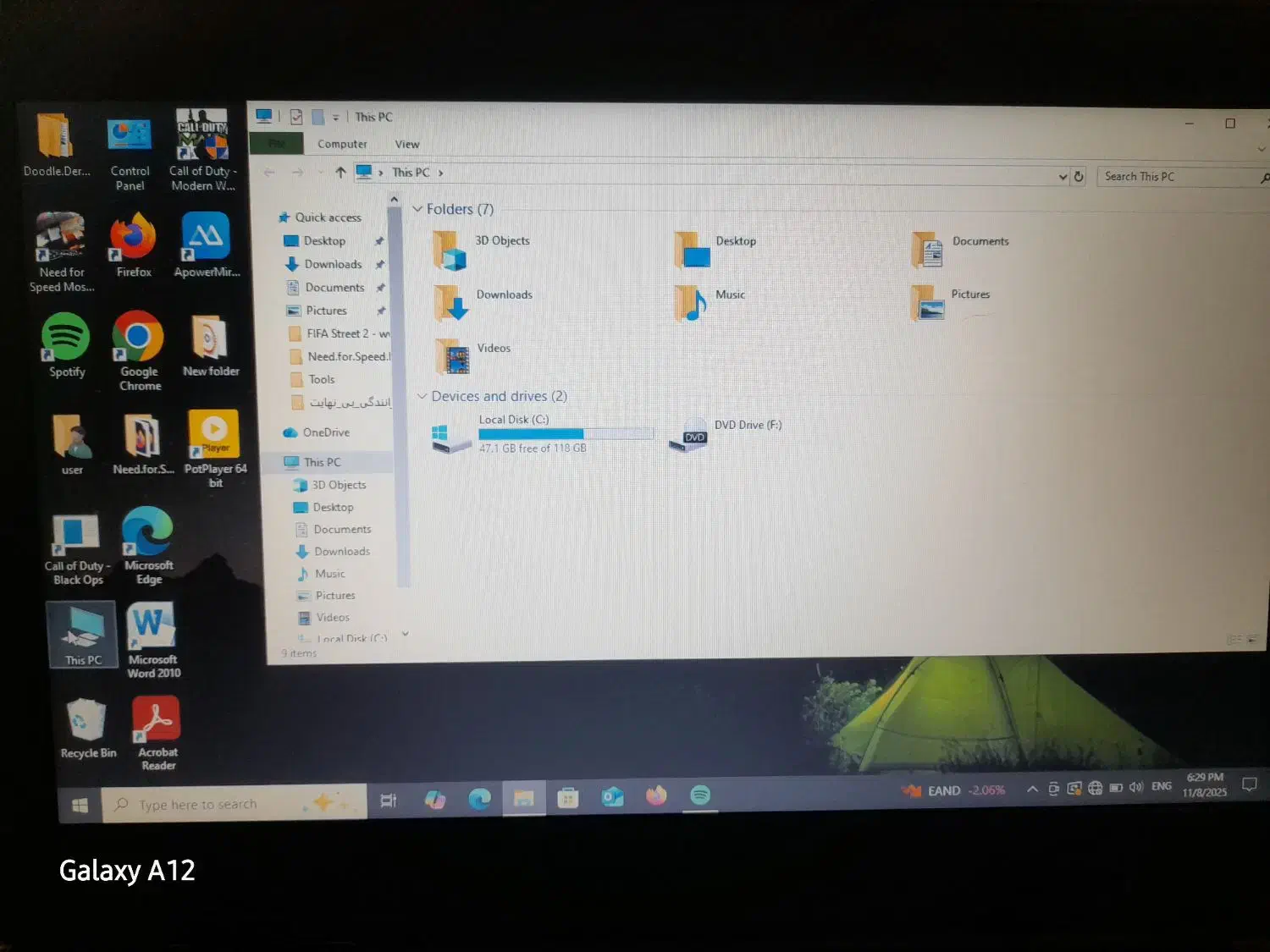Screen dimensions: 1270x952
Task: Click the Up arrow navigation button
Action: [340, 173]
